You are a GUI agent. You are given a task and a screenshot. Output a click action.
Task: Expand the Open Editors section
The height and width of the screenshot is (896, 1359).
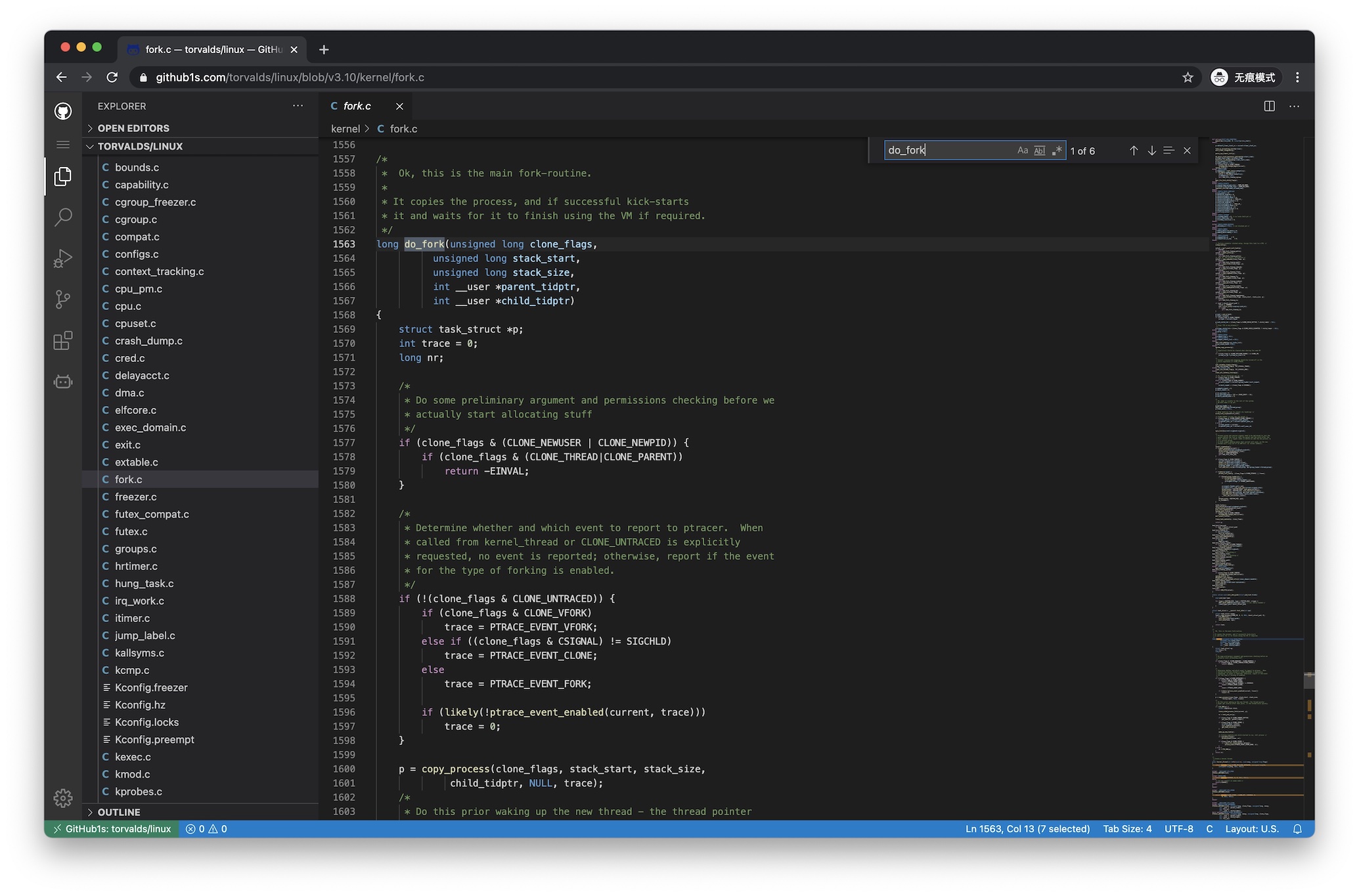pos(133,128)
